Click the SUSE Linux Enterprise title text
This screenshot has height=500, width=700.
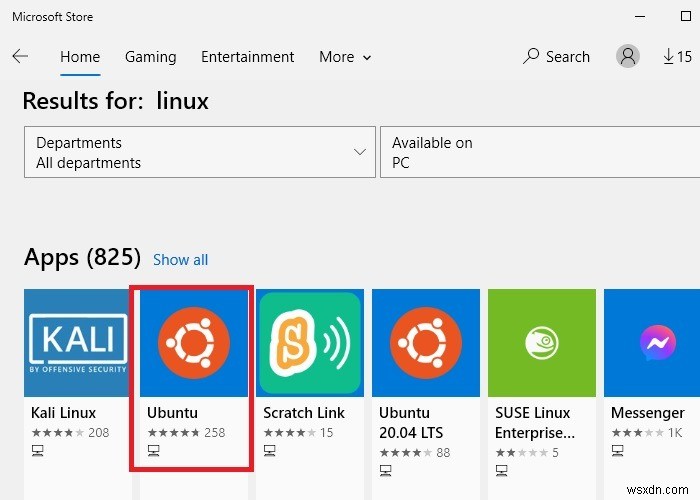(x=535, y=423)
